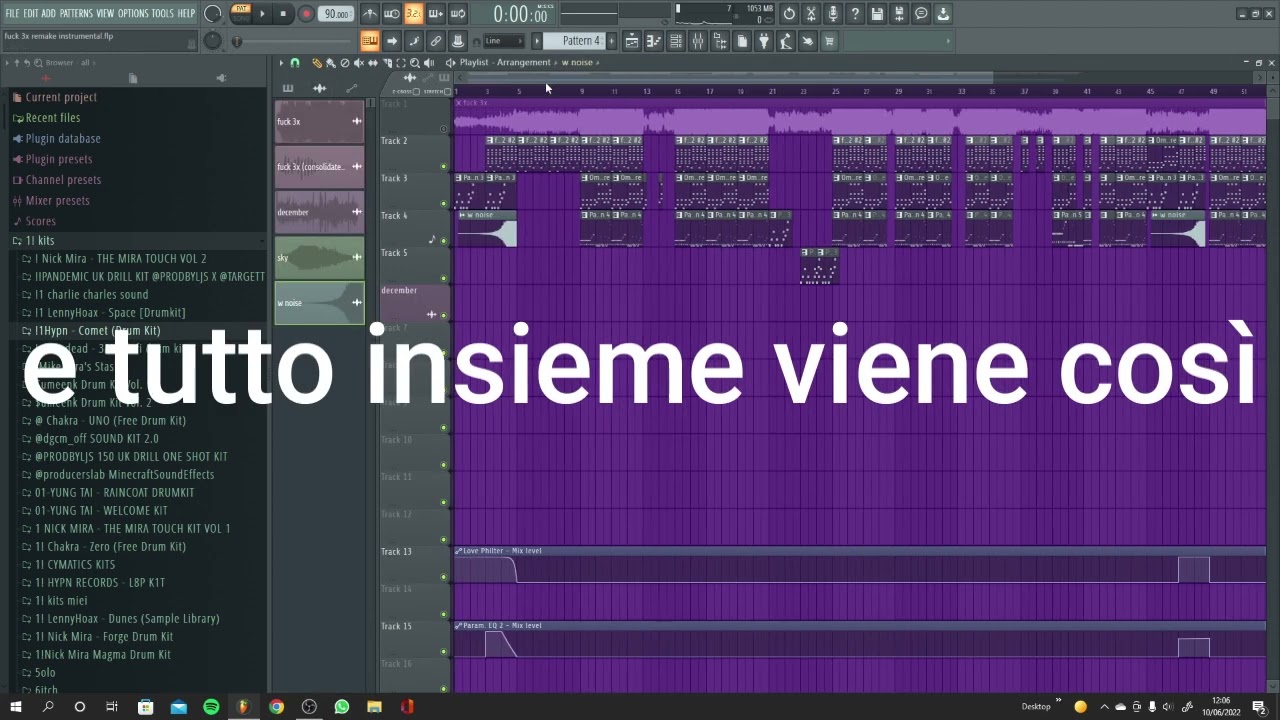Expand the Current project folder
Viewport: 1280px width, 720px height.
point(61,97)
